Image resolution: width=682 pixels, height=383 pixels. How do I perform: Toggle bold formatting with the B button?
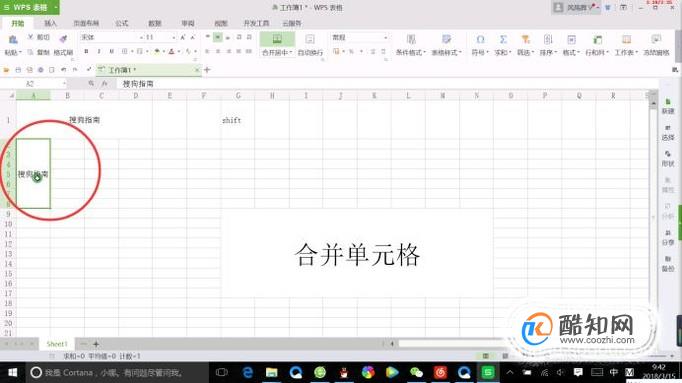(86, 51)
